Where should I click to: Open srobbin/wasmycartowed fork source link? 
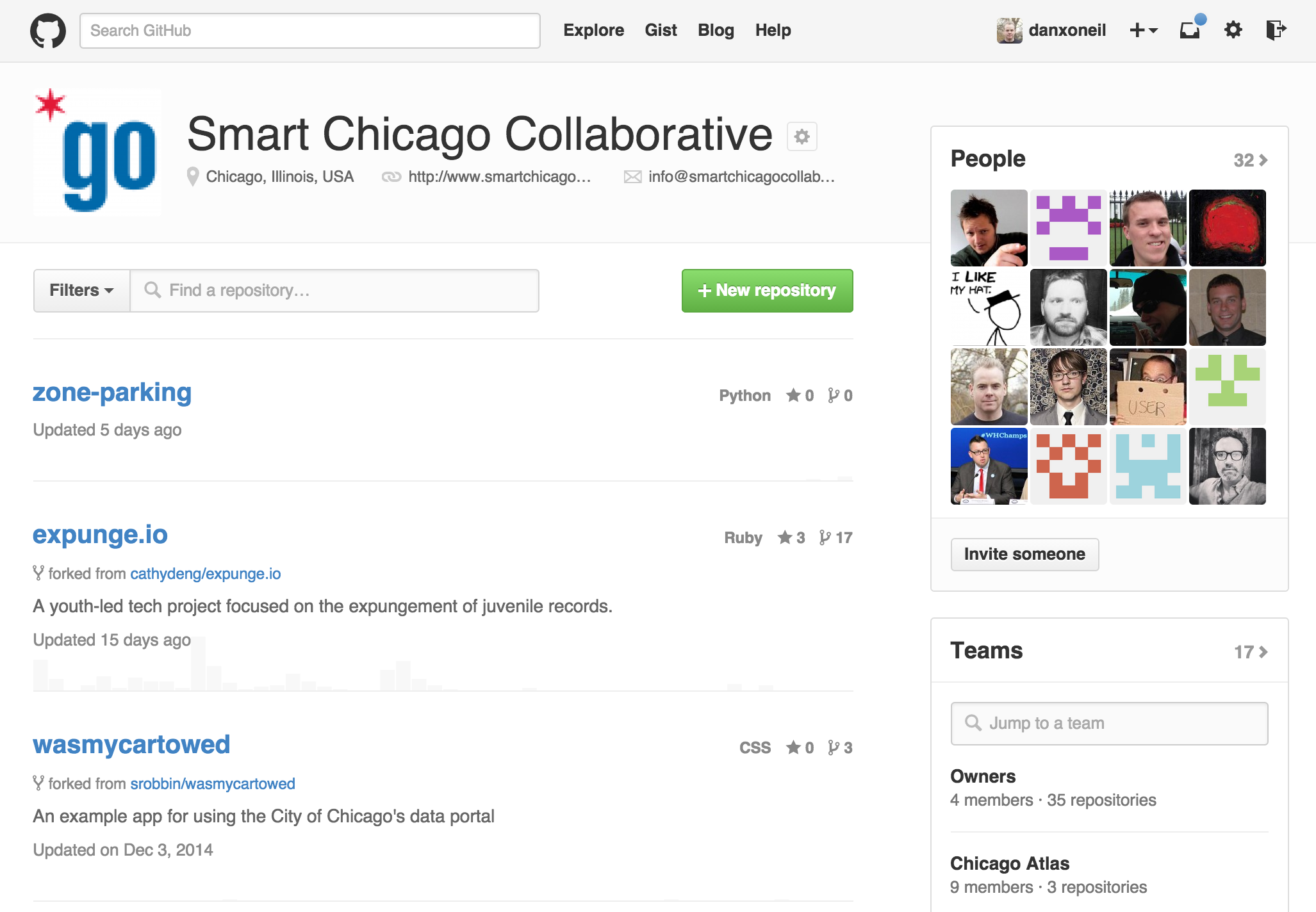(213, 784)
